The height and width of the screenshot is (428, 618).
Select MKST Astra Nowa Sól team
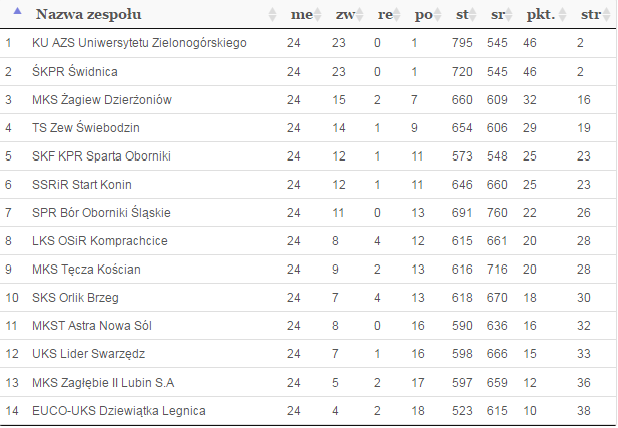[x=92, y=326]
